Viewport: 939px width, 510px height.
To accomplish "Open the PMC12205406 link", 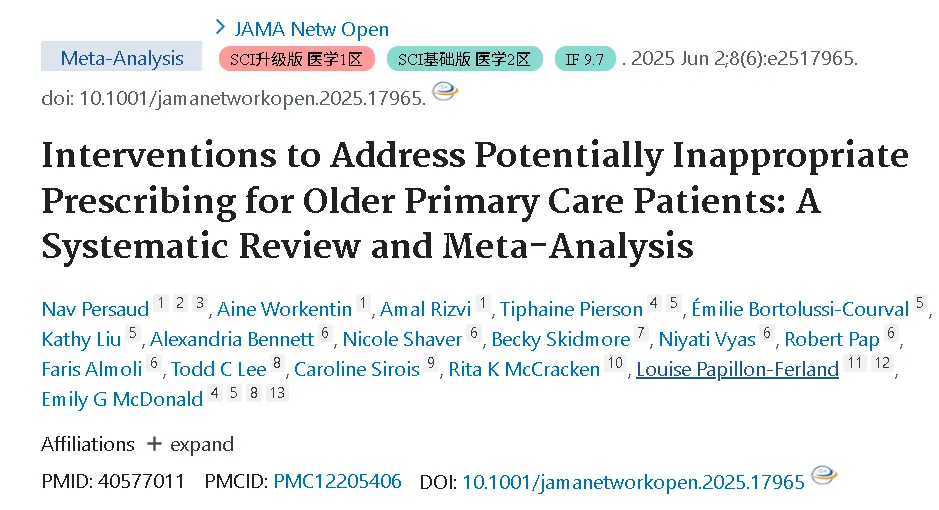I will (x=337, y=481).
